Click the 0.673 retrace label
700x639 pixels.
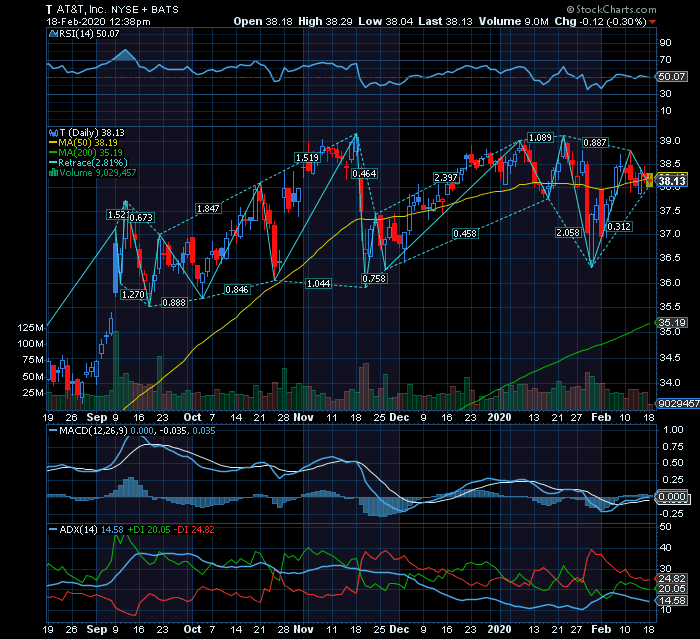pos(141,217)
